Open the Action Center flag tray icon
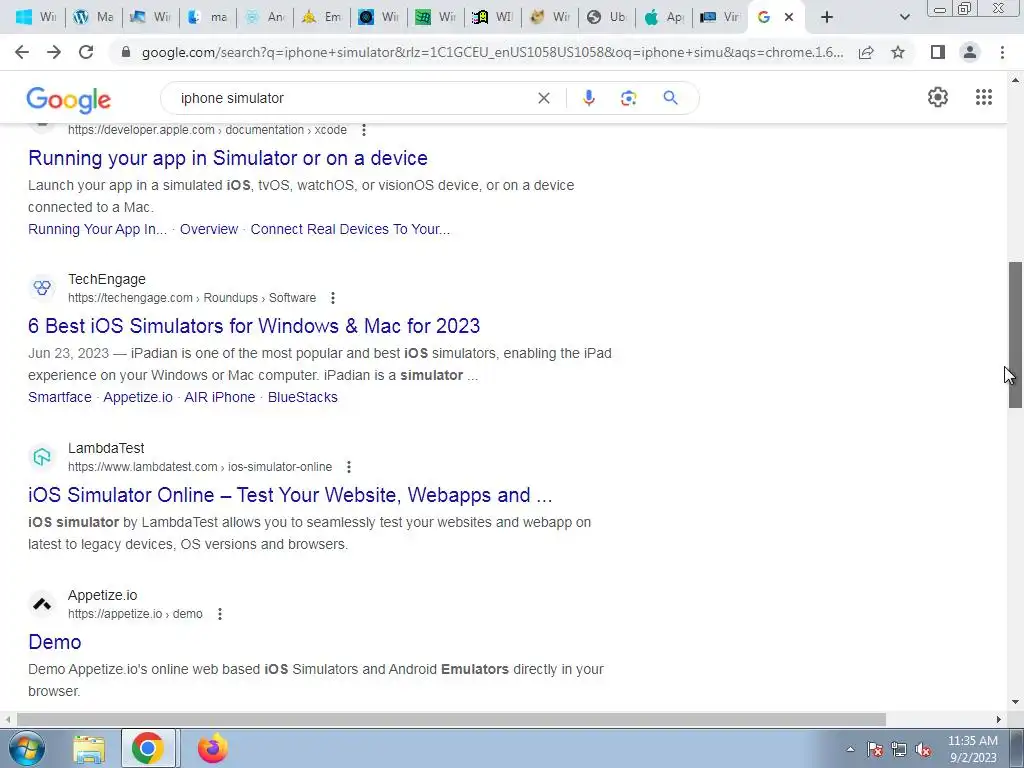The height and width of the screenshot is (768, 1024). (x=875, y=749)
